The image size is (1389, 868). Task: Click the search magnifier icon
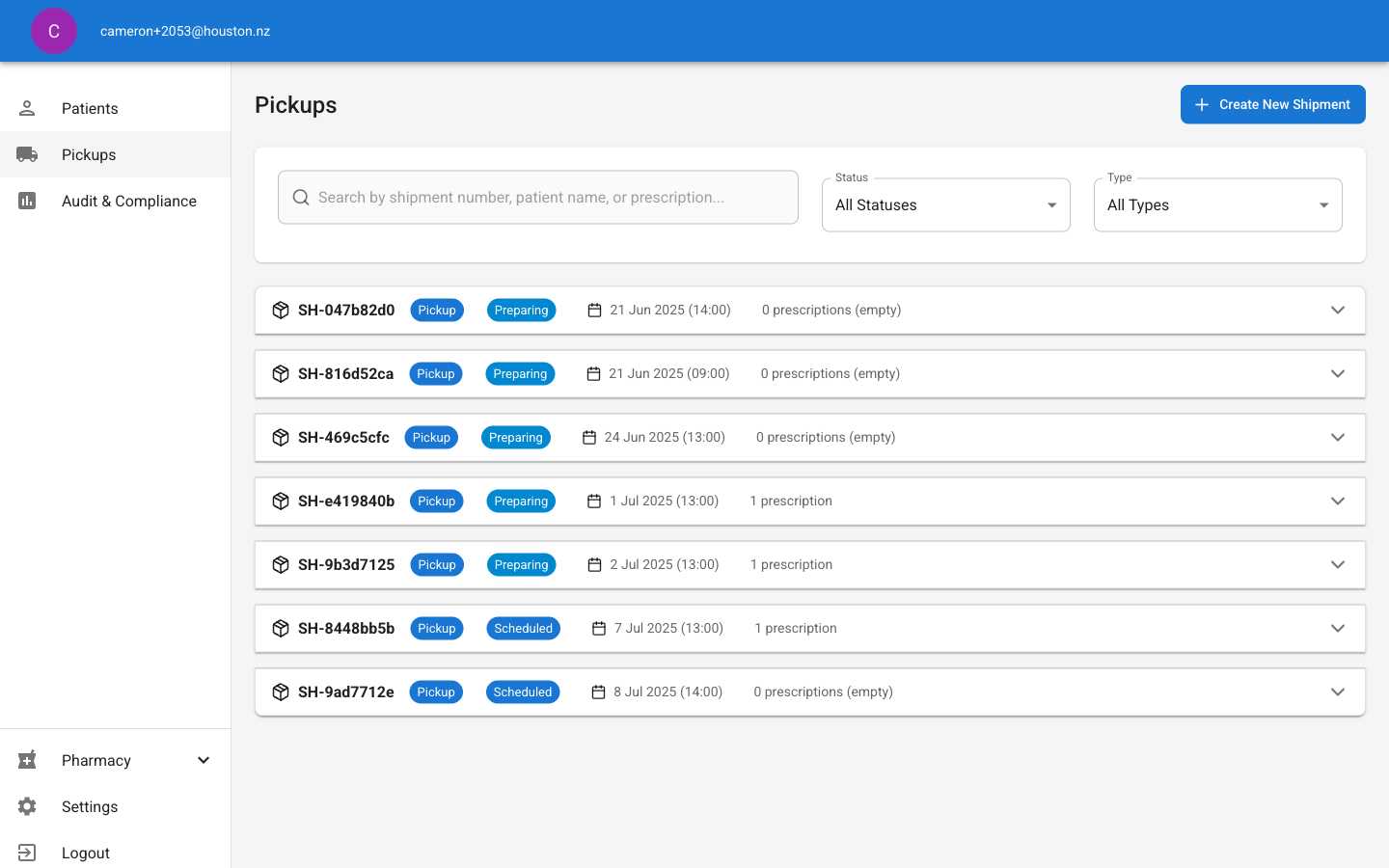point(301,197)
